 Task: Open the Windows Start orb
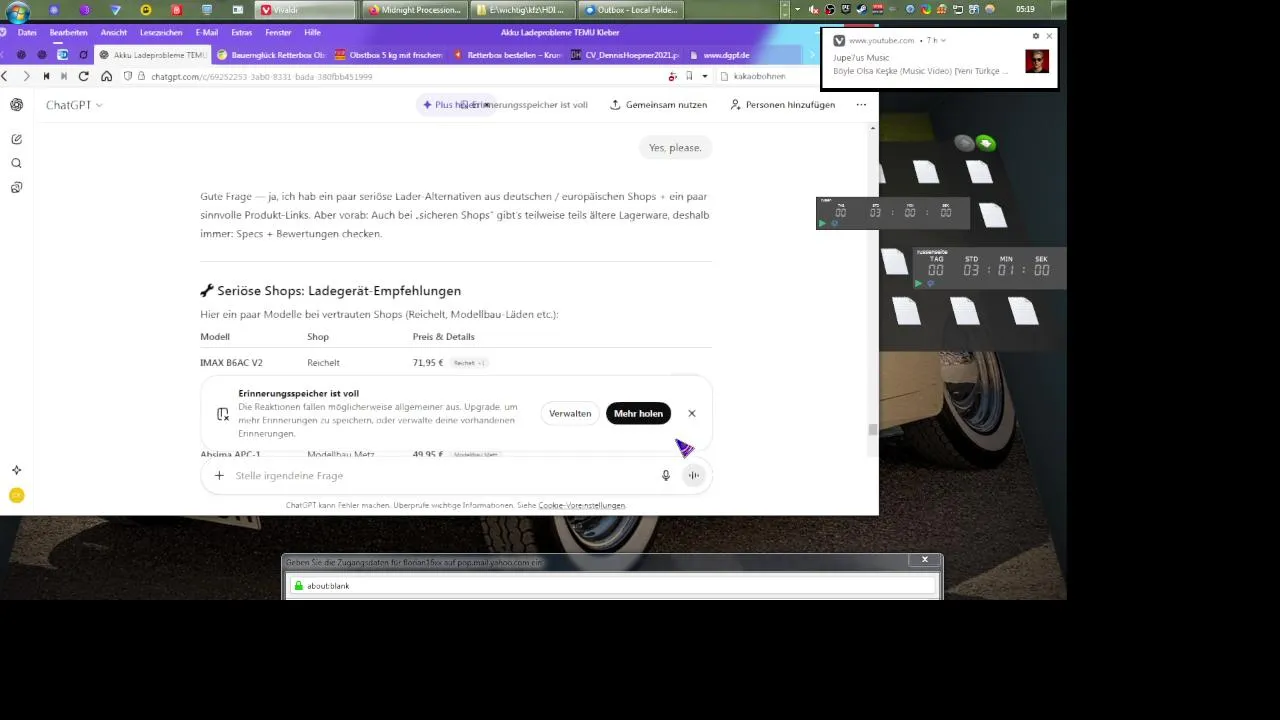pyautogui.click(x=17, y=12)
